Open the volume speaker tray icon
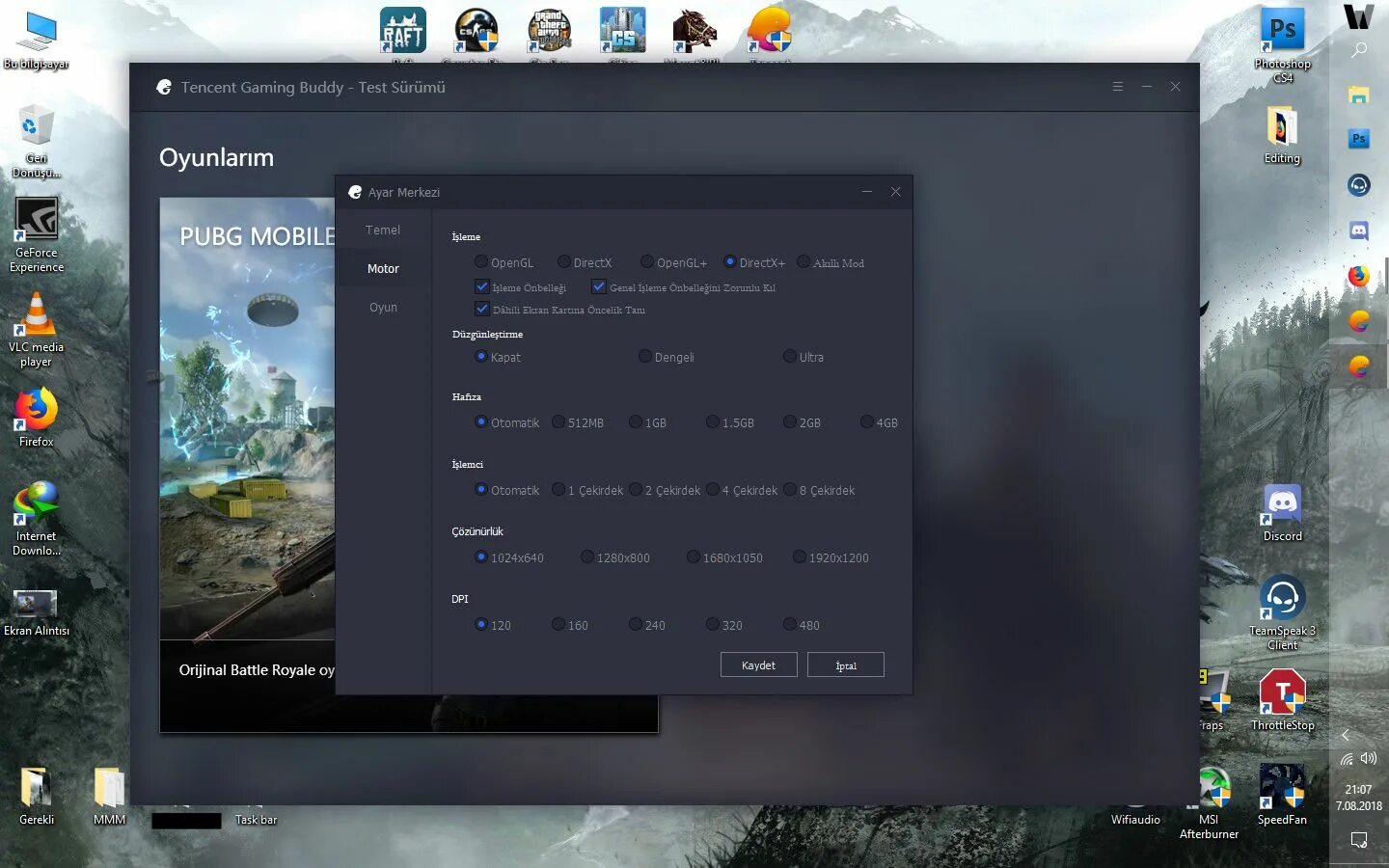 (1369, 758)
